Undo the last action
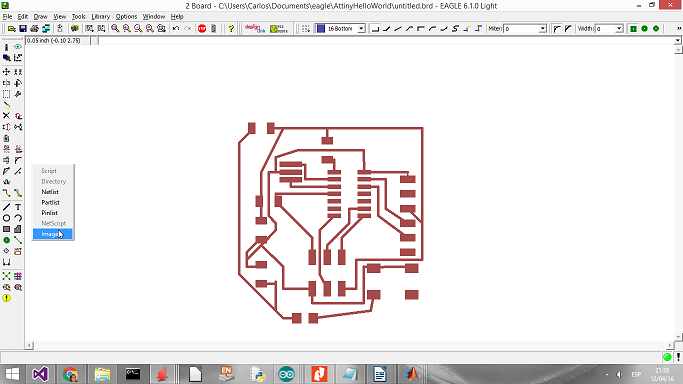This screenshot has height=384, width=683. 176,29
